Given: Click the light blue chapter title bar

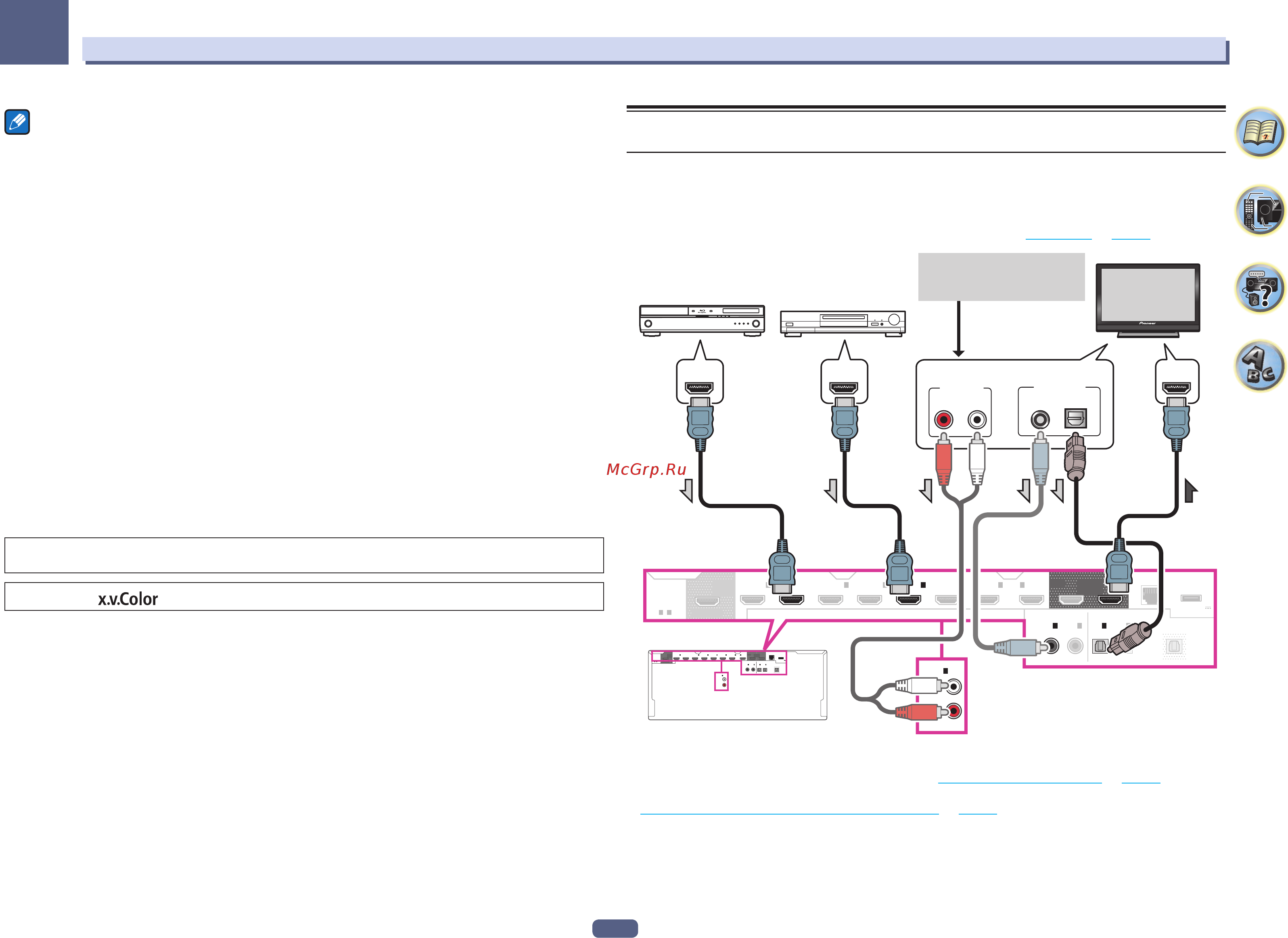Looking at the screenshot, I should click(x=654, y=49).
